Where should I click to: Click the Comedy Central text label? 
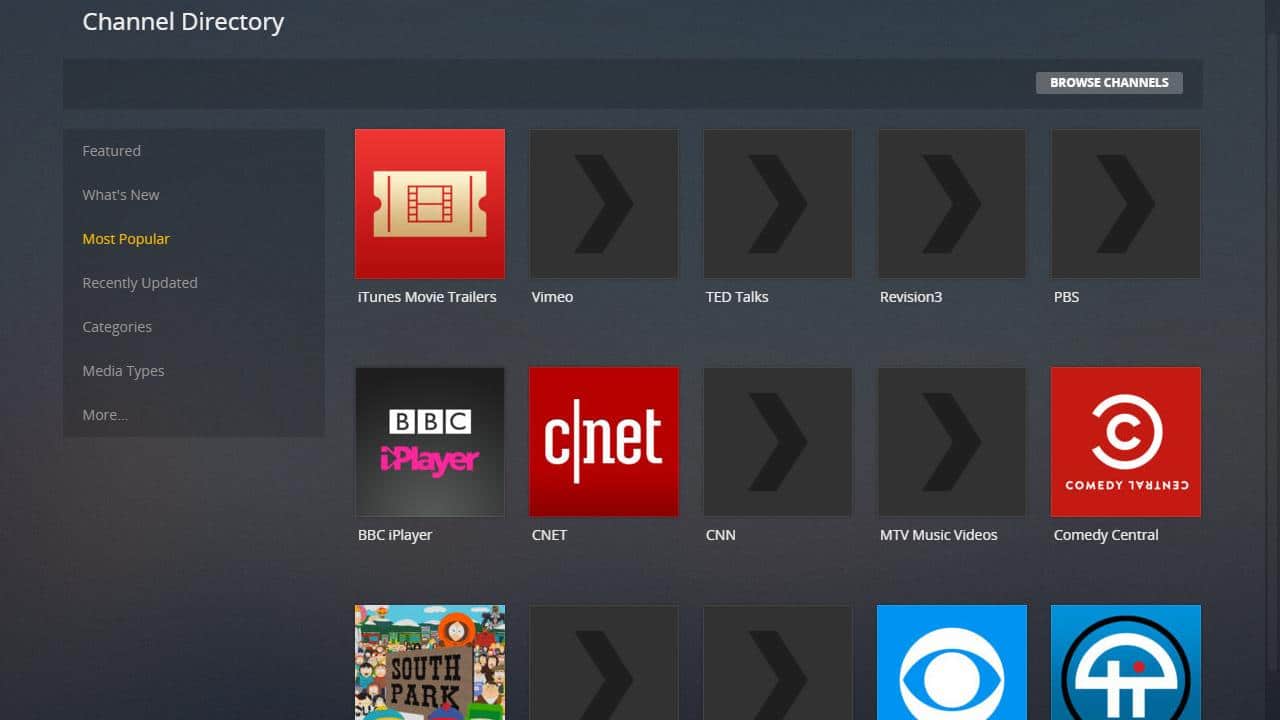1106,535
